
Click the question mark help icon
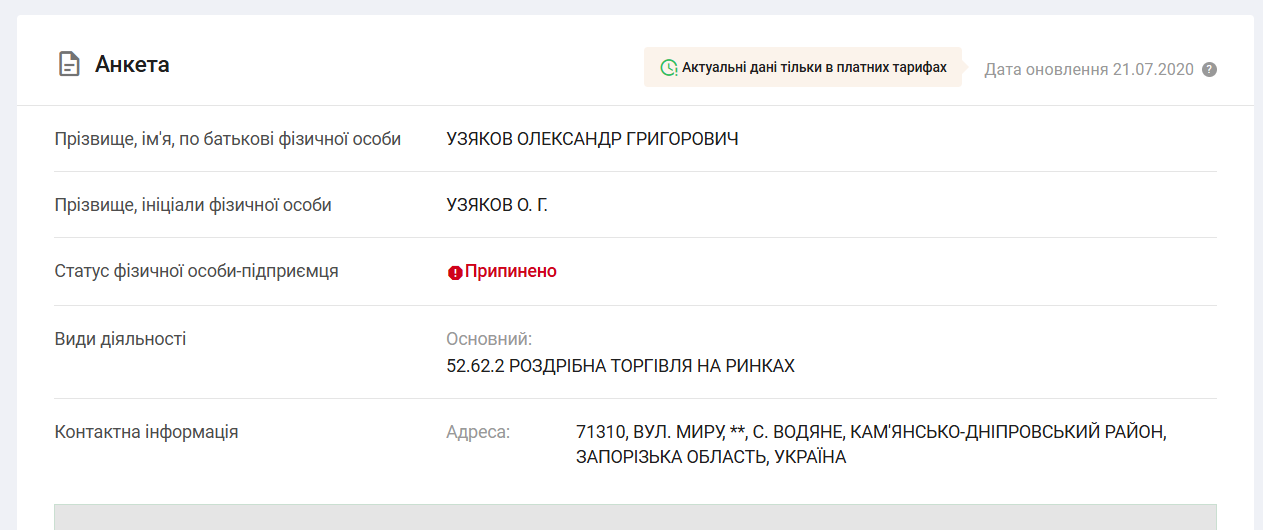(1209, 70)
